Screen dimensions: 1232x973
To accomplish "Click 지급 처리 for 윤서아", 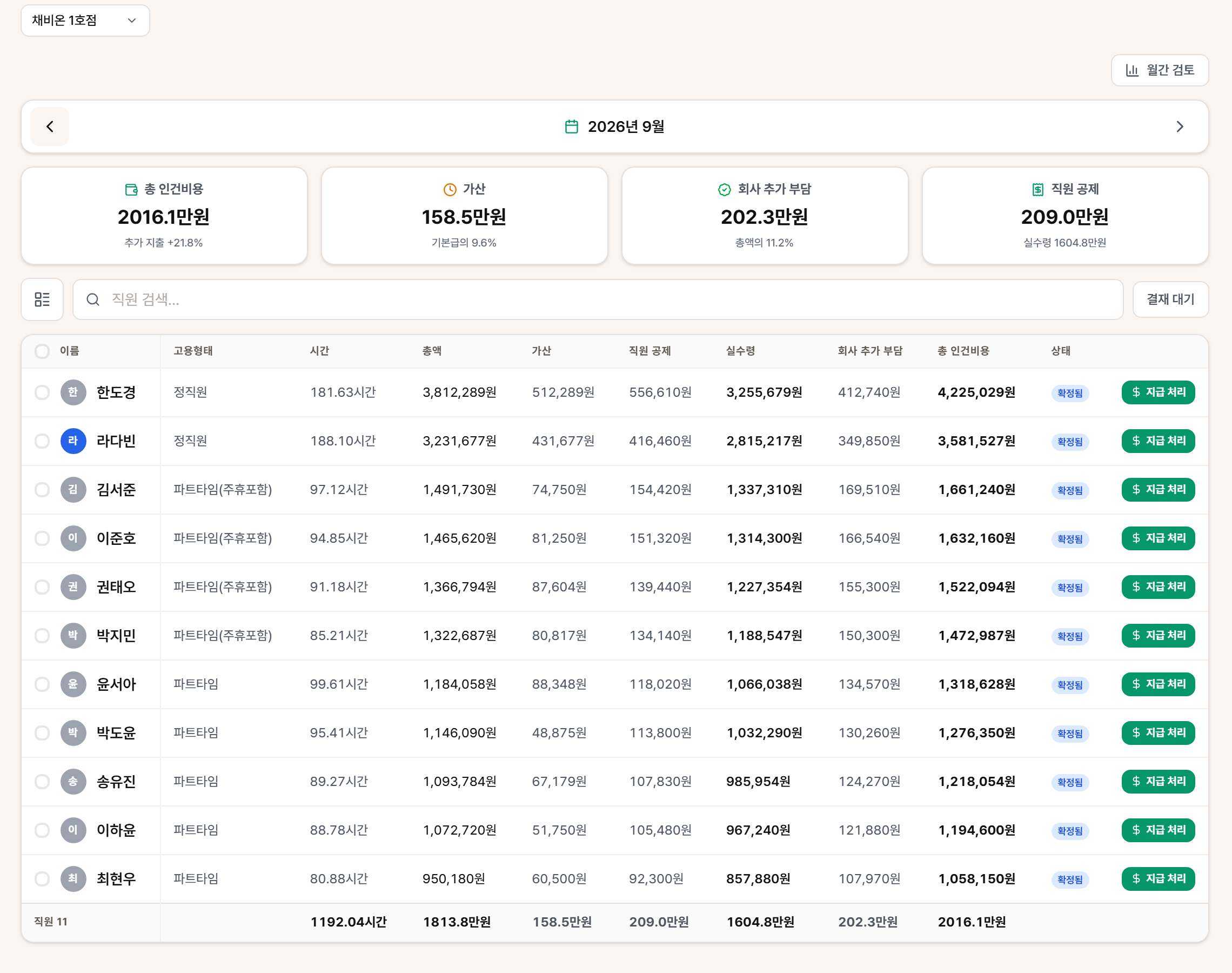I will pyautogui.click(x=1158, y=684).
